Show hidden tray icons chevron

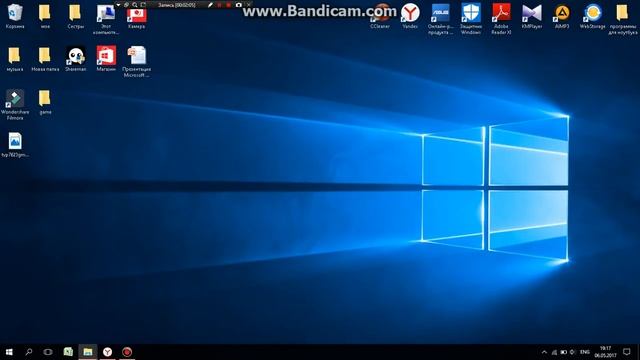point(544,352)
